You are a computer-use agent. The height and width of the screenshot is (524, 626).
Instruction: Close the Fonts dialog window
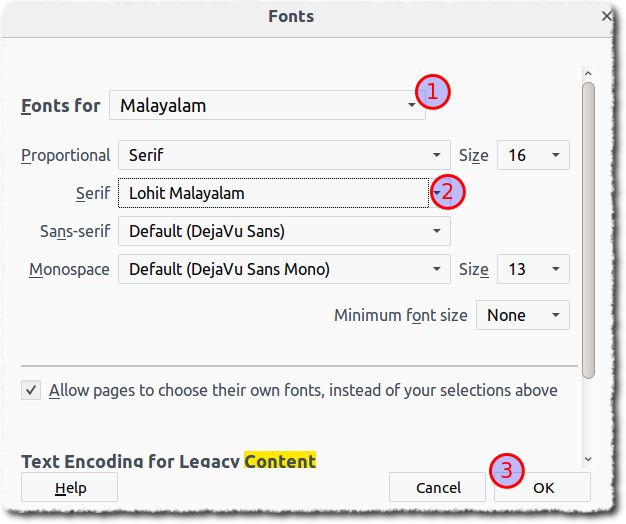click(x=607, y=16)
